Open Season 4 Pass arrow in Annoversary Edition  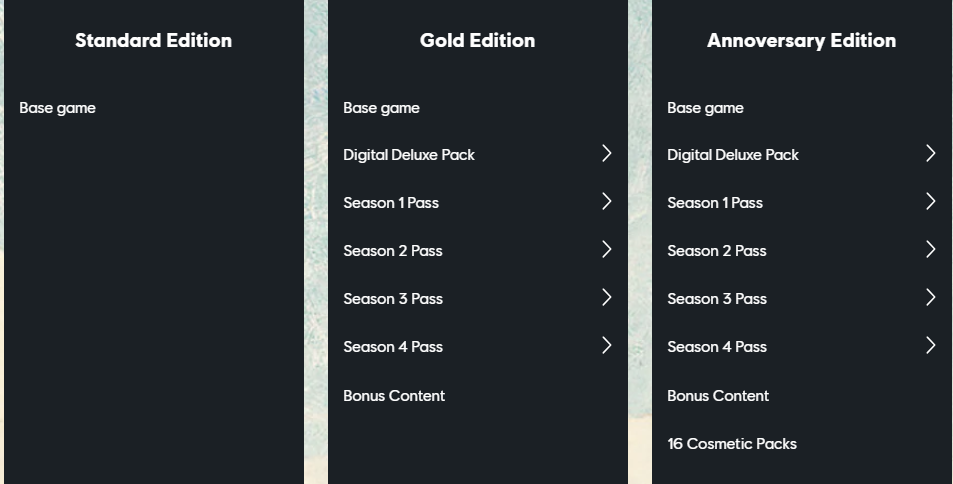tap(931, 345)
